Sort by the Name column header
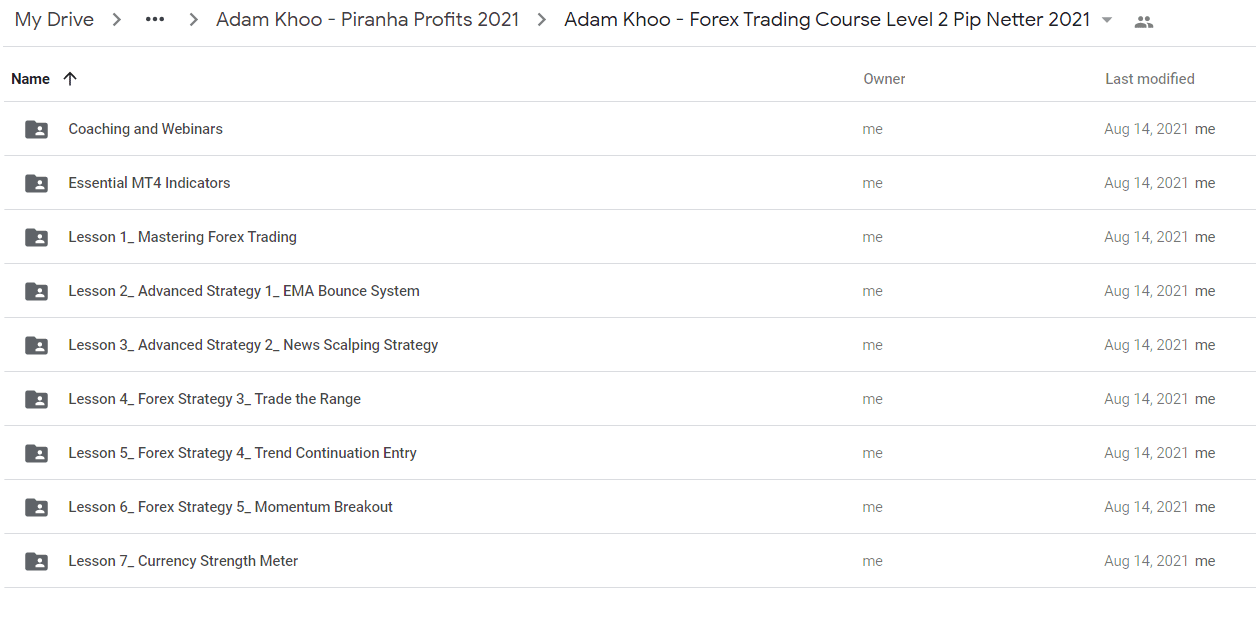Image resolution: width=1256 pixels, height=626 pixels. coord(30,79)
